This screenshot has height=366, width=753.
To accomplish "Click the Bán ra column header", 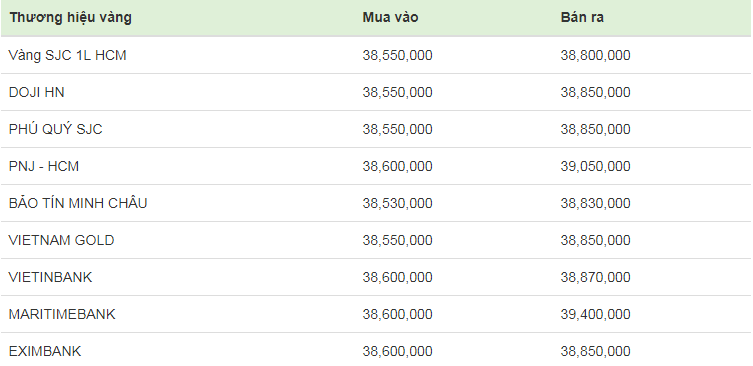I will tap(582, 18).
